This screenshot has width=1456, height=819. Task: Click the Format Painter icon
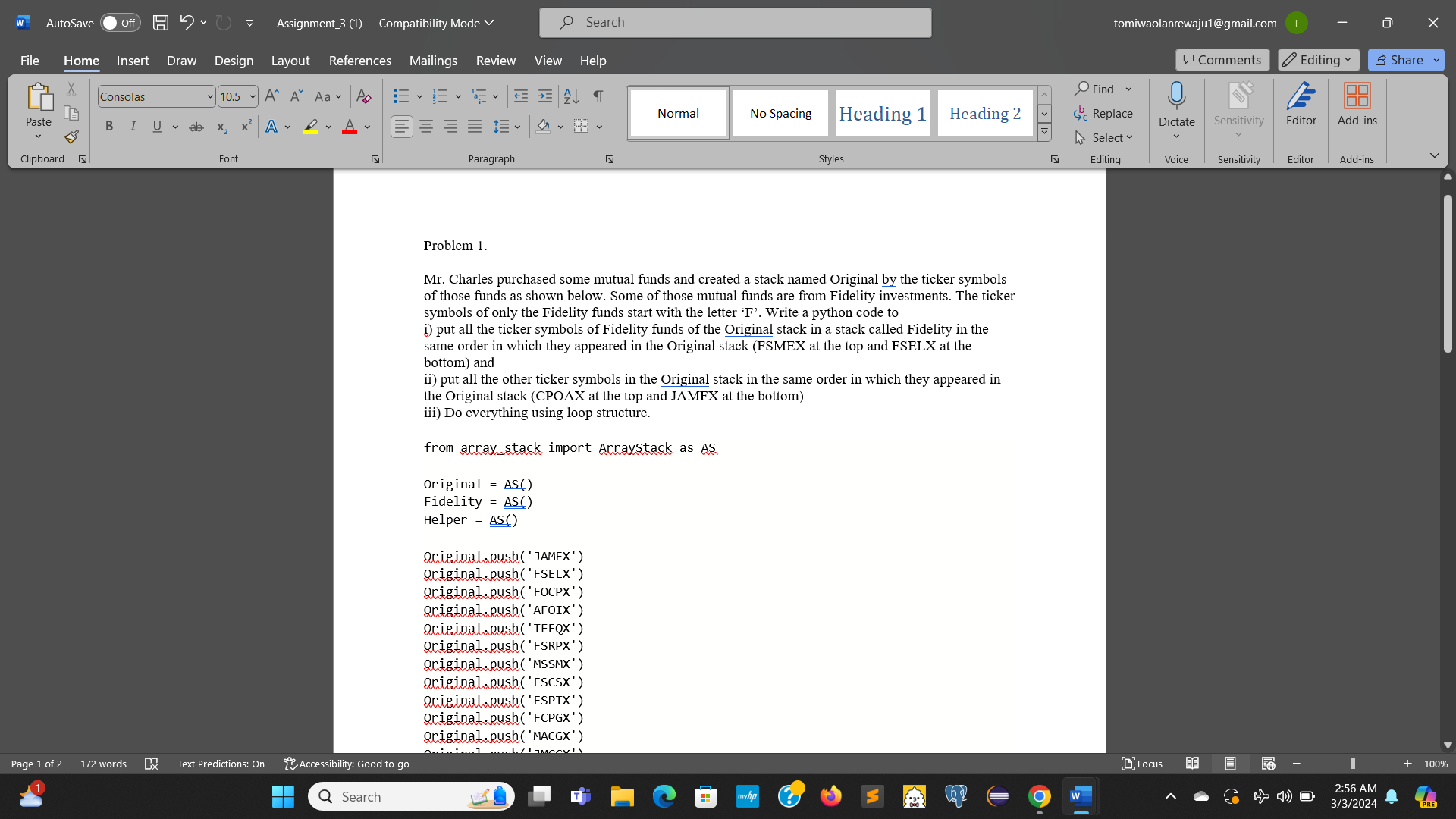[x=71, y=137]
